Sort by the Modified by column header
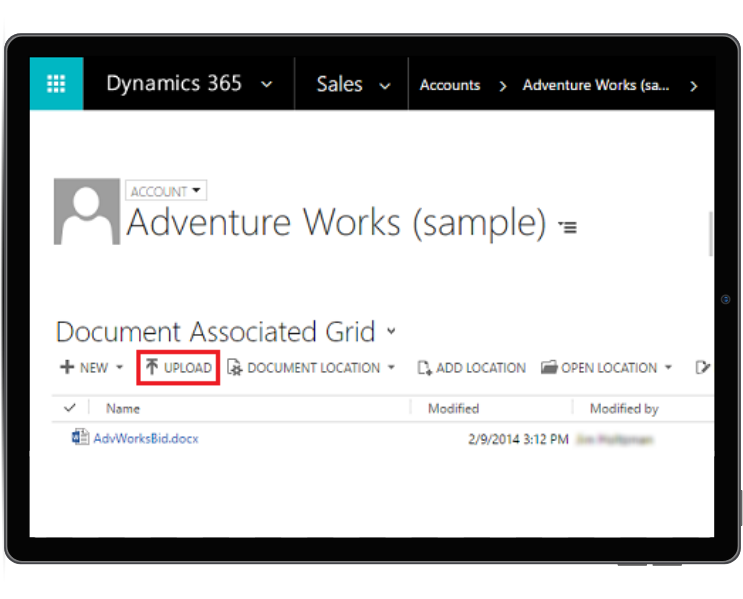Screen dimensions: 743x599 coord(624,408)
